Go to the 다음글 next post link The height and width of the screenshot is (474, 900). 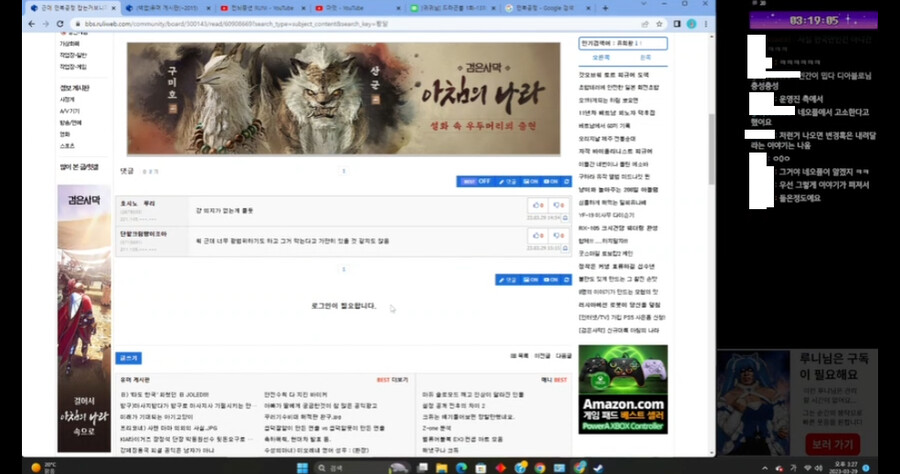click(564, 356)
